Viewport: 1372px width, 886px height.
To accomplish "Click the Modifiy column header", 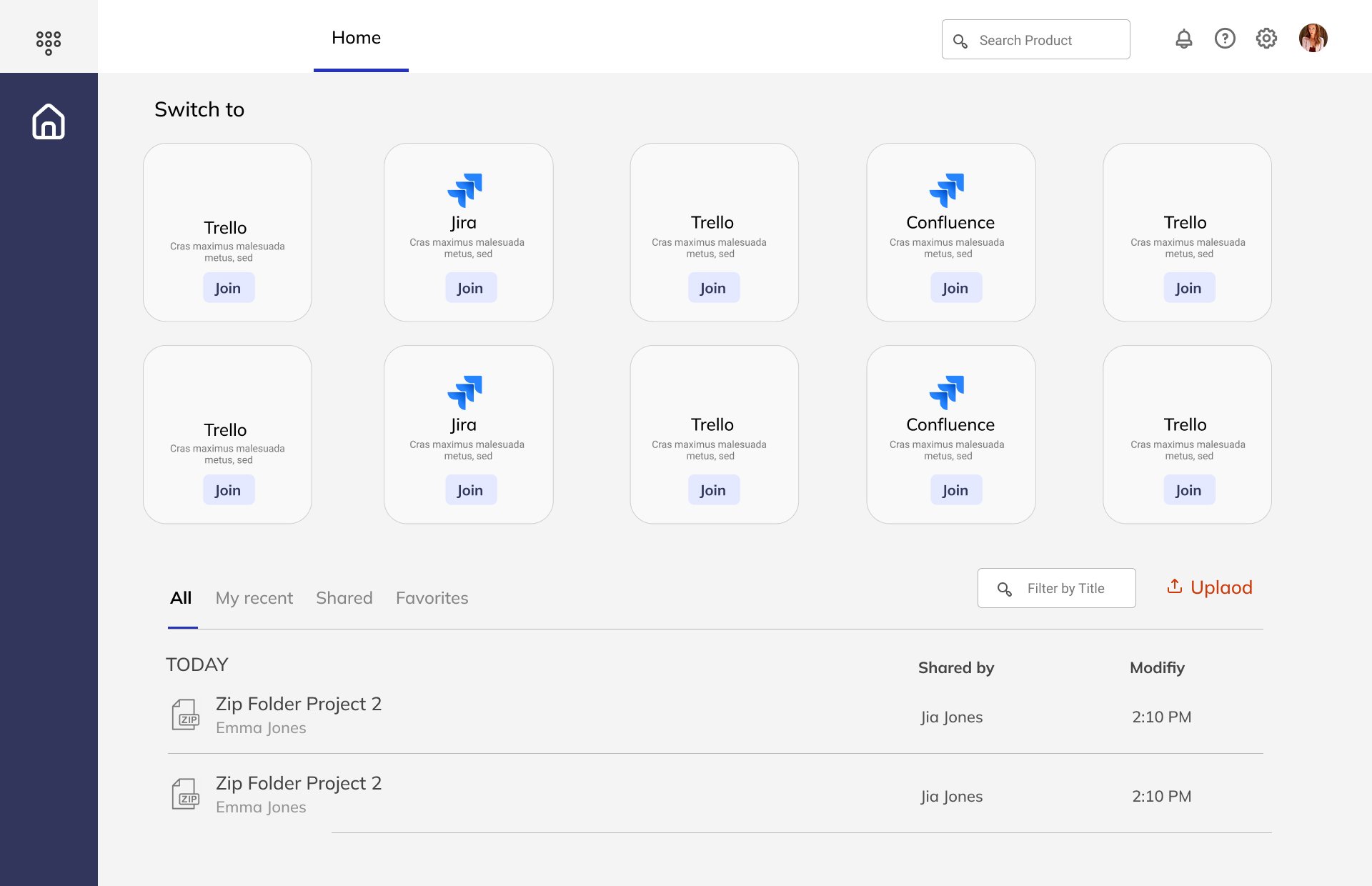I will click(1157, 667).
